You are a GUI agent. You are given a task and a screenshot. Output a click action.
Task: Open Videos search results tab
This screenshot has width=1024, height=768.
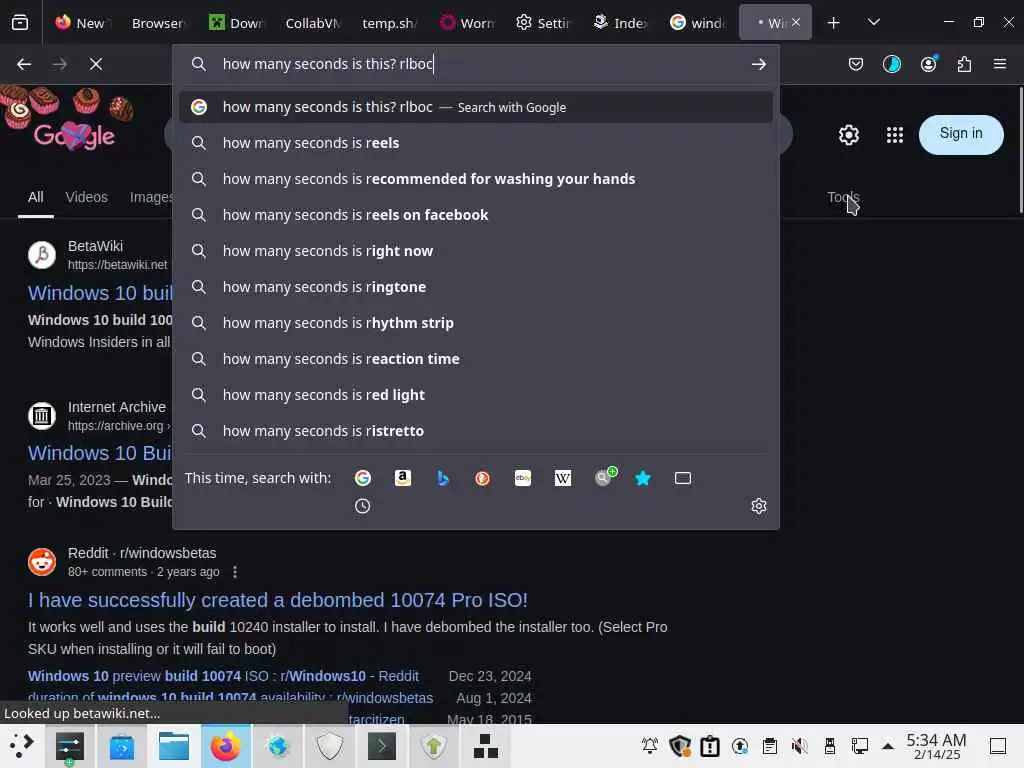(86, 197)
